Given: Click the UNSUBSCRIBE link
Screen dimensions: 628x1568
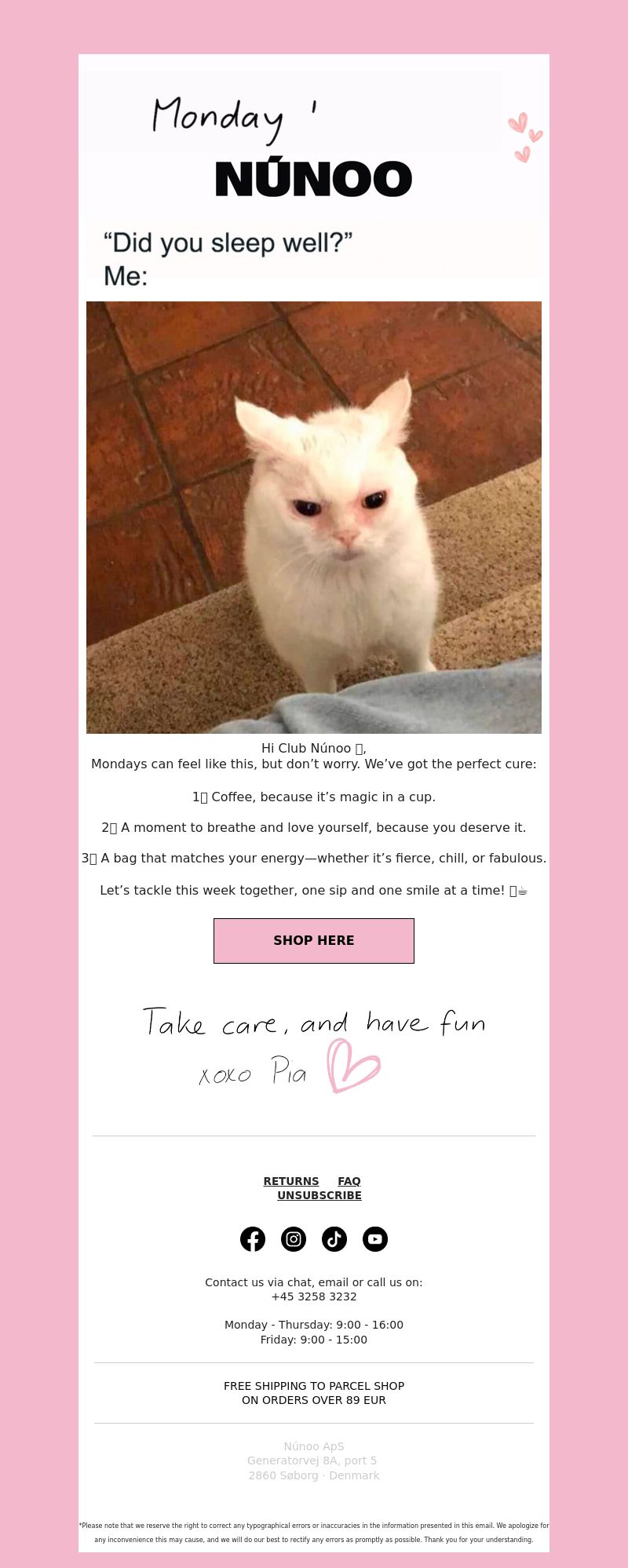Looking at the screenshot, I should pos(319,1195).
